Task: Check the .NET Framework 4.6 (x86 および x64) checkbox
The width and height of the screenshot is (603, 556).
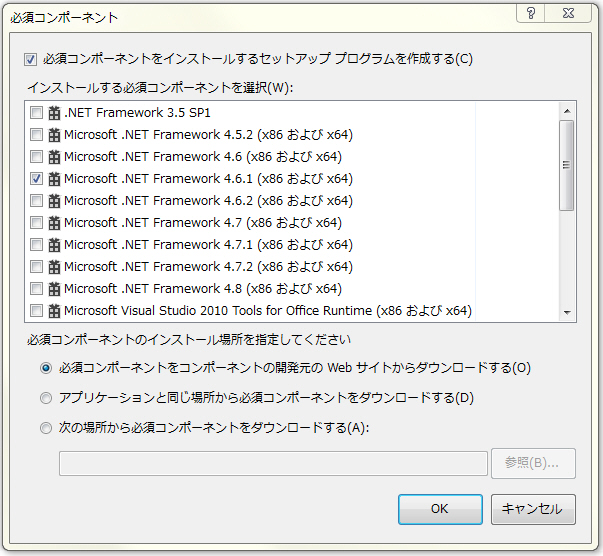Action: point(37,156)
